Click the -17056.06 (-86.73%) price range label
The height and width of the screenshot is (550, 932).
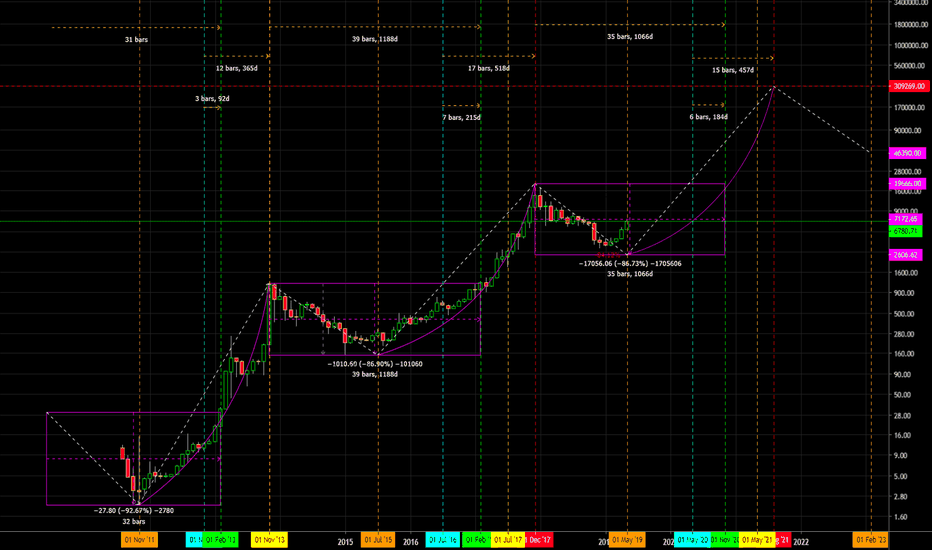(x=630, y=263)
